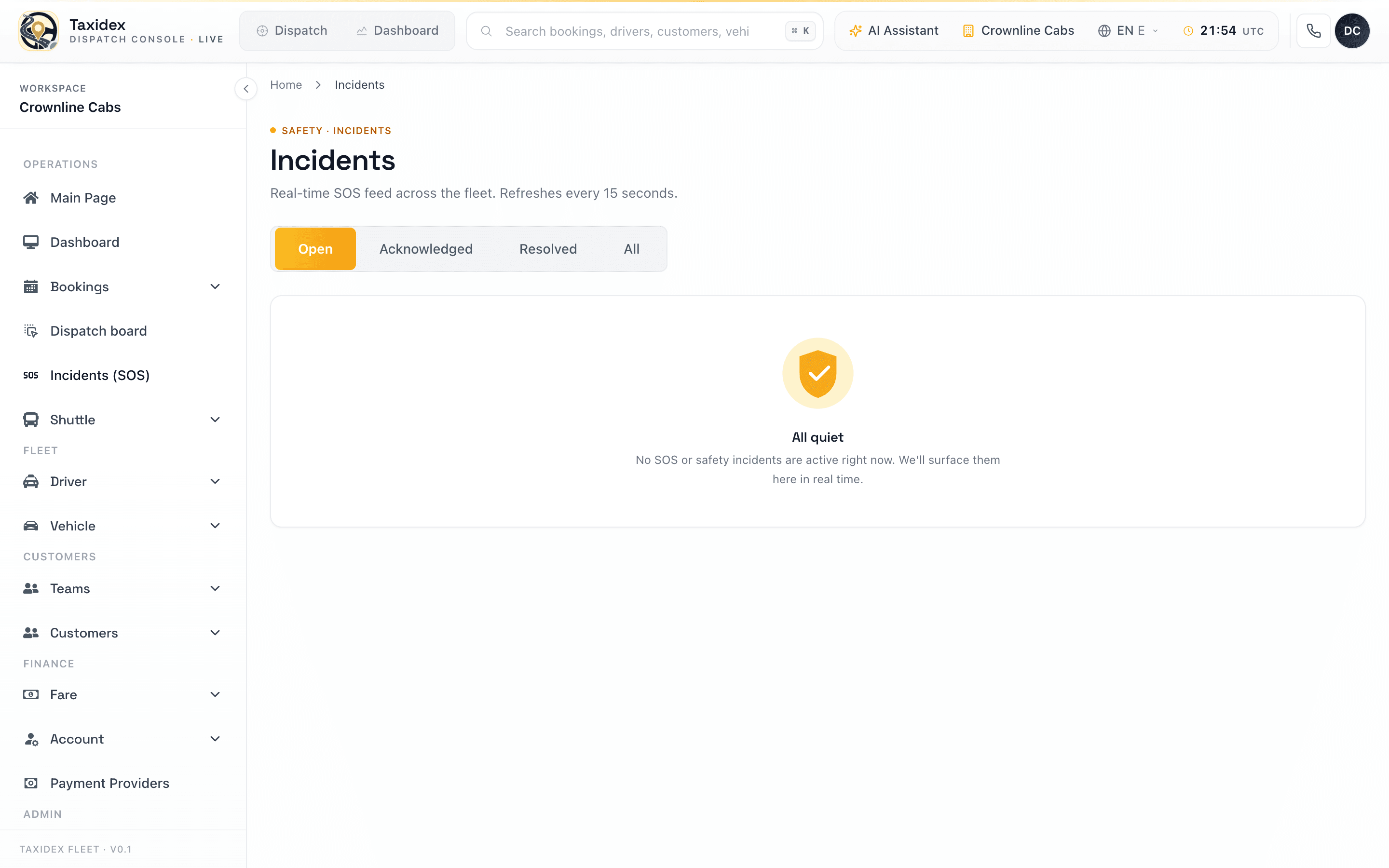This screenshot has width=1389, height=868.
Task: Click the Account user-gear icon
Action: (31, 739)
